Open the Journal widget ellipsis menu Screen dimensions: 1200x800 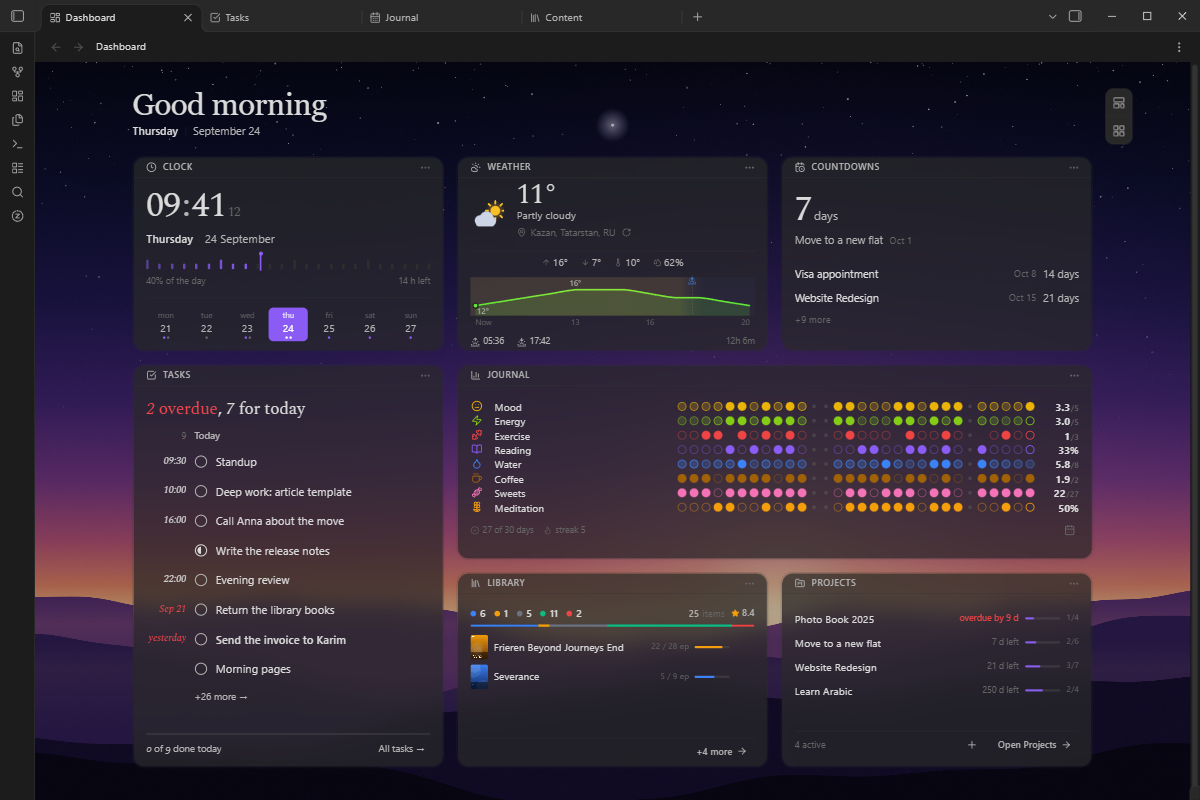1074,375
